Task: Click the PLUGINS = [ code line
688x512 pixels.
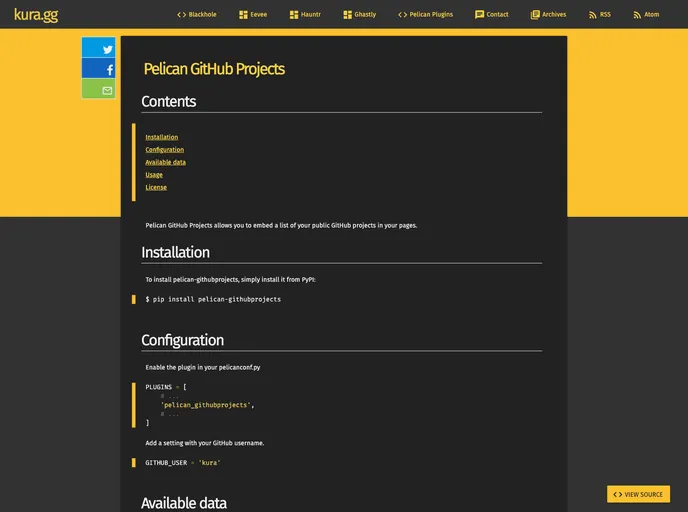Action: pyautogui.click(x=166, y=387)
